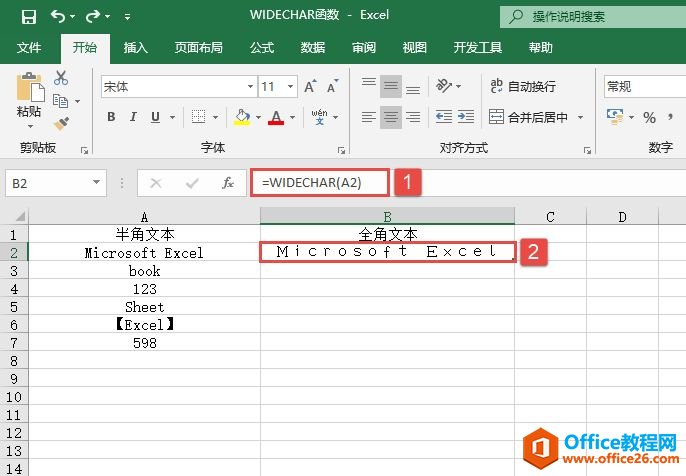Screen dimensions: 686x476
Task: Select column C header
Action: coord(550,216)
